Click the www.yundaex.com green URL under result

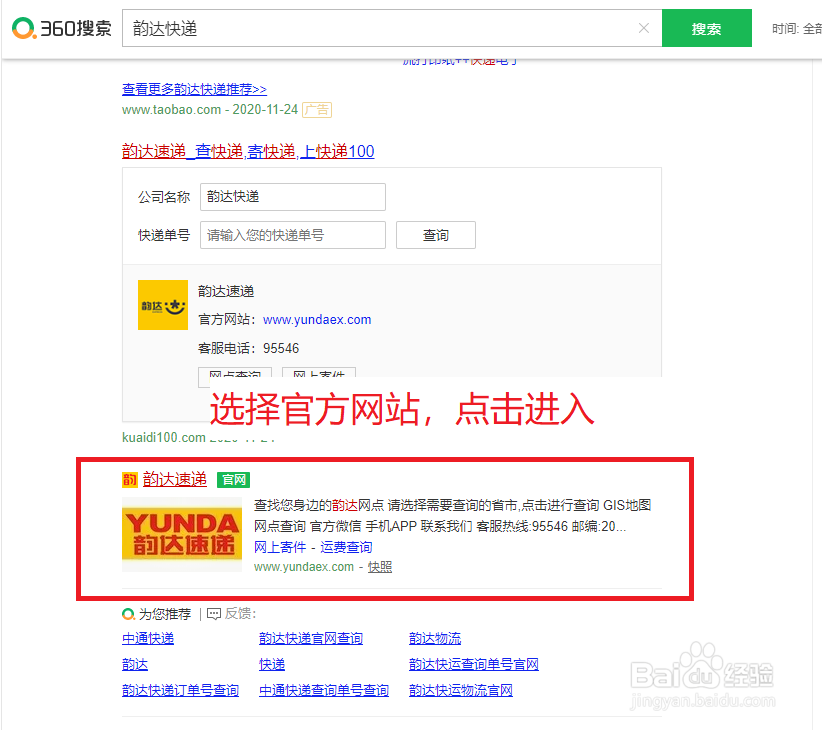coord(304,566)
